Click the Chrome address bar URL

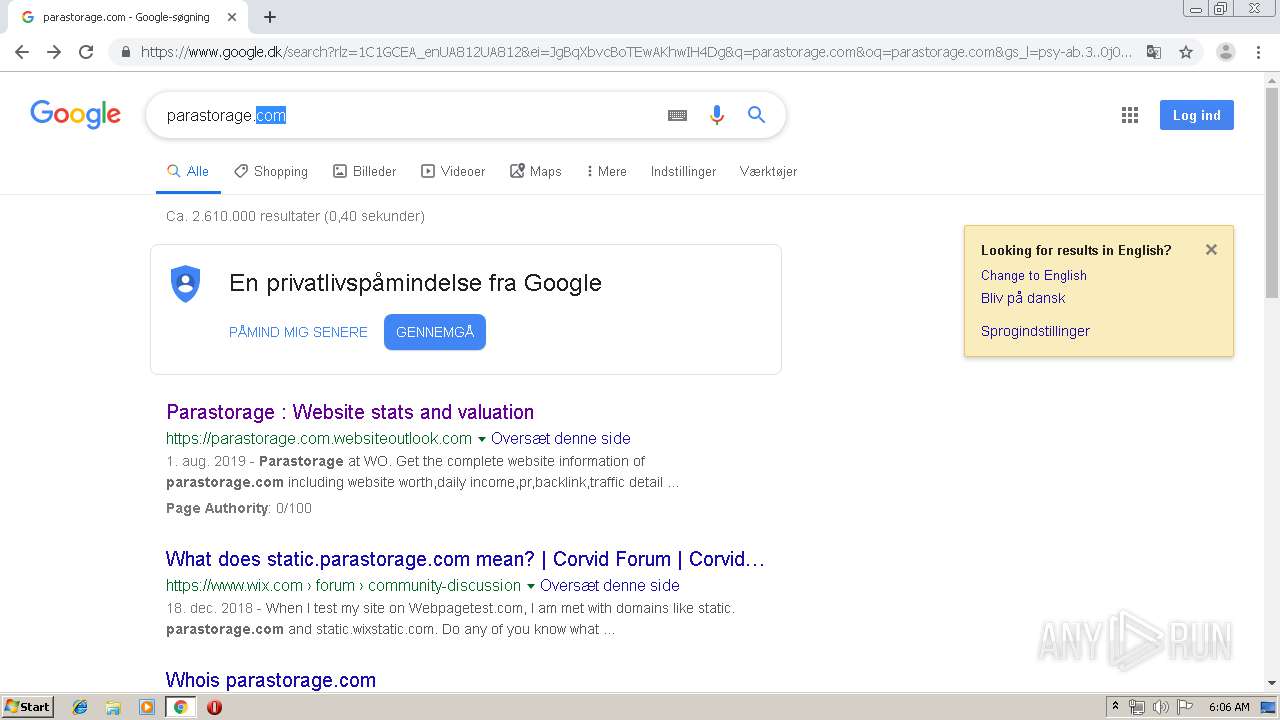coord(636,52)
